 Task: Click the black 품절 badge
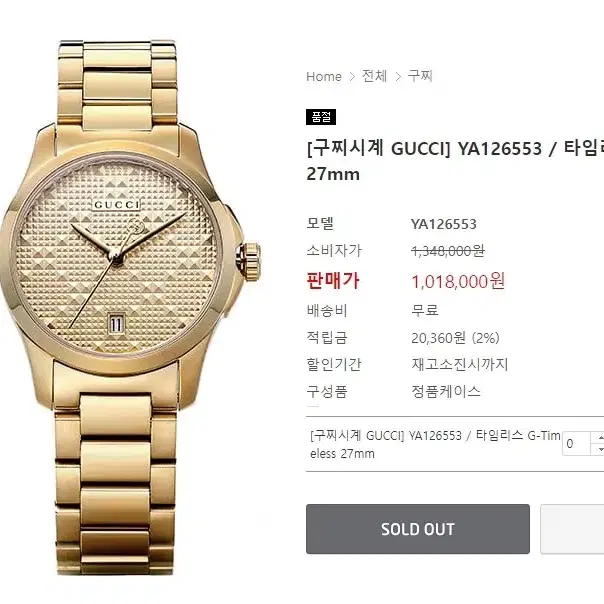point(321,117)
